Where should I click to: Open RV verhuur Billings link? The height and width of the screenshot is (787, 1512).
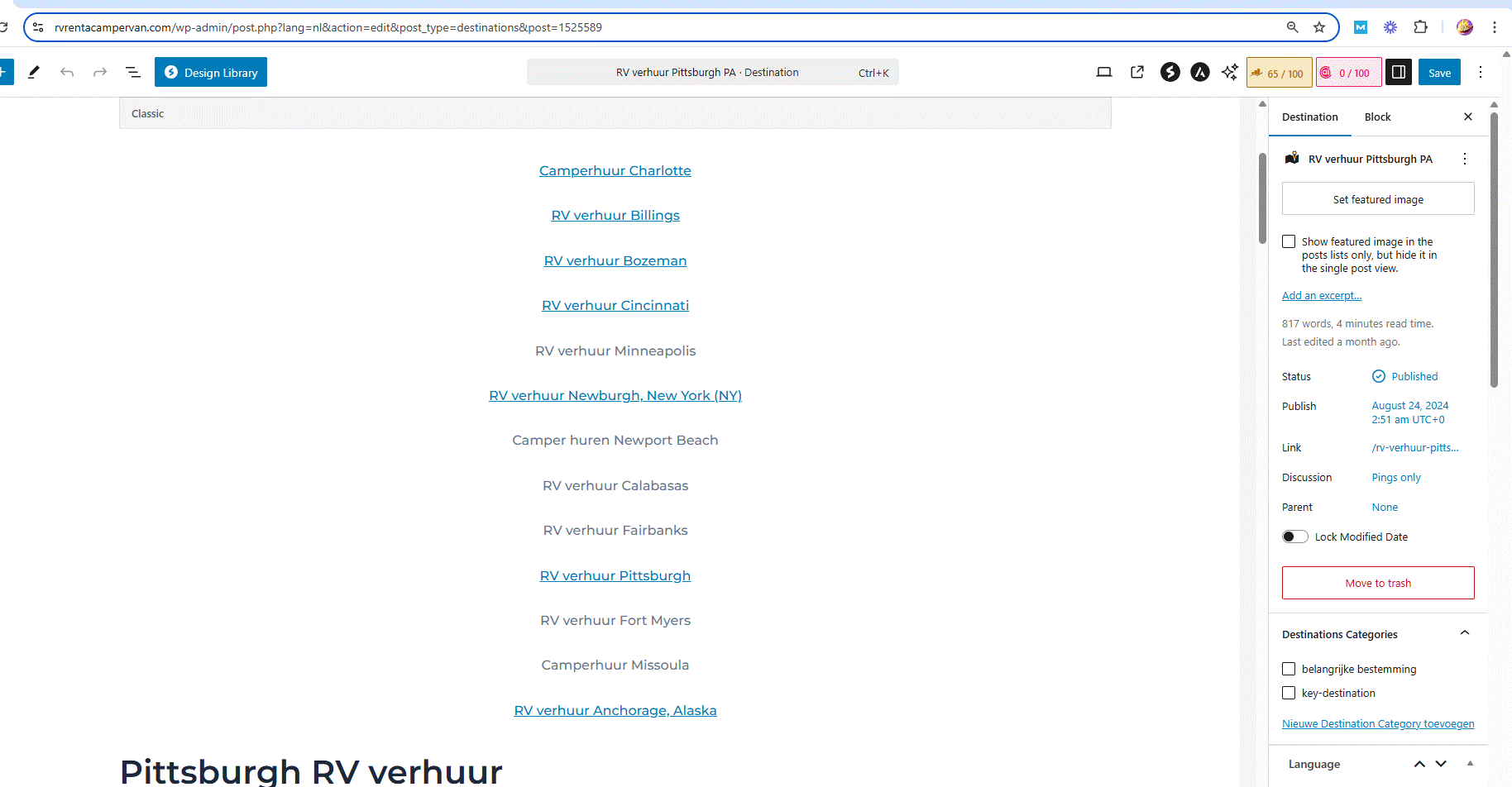click(x=615, y=215)
